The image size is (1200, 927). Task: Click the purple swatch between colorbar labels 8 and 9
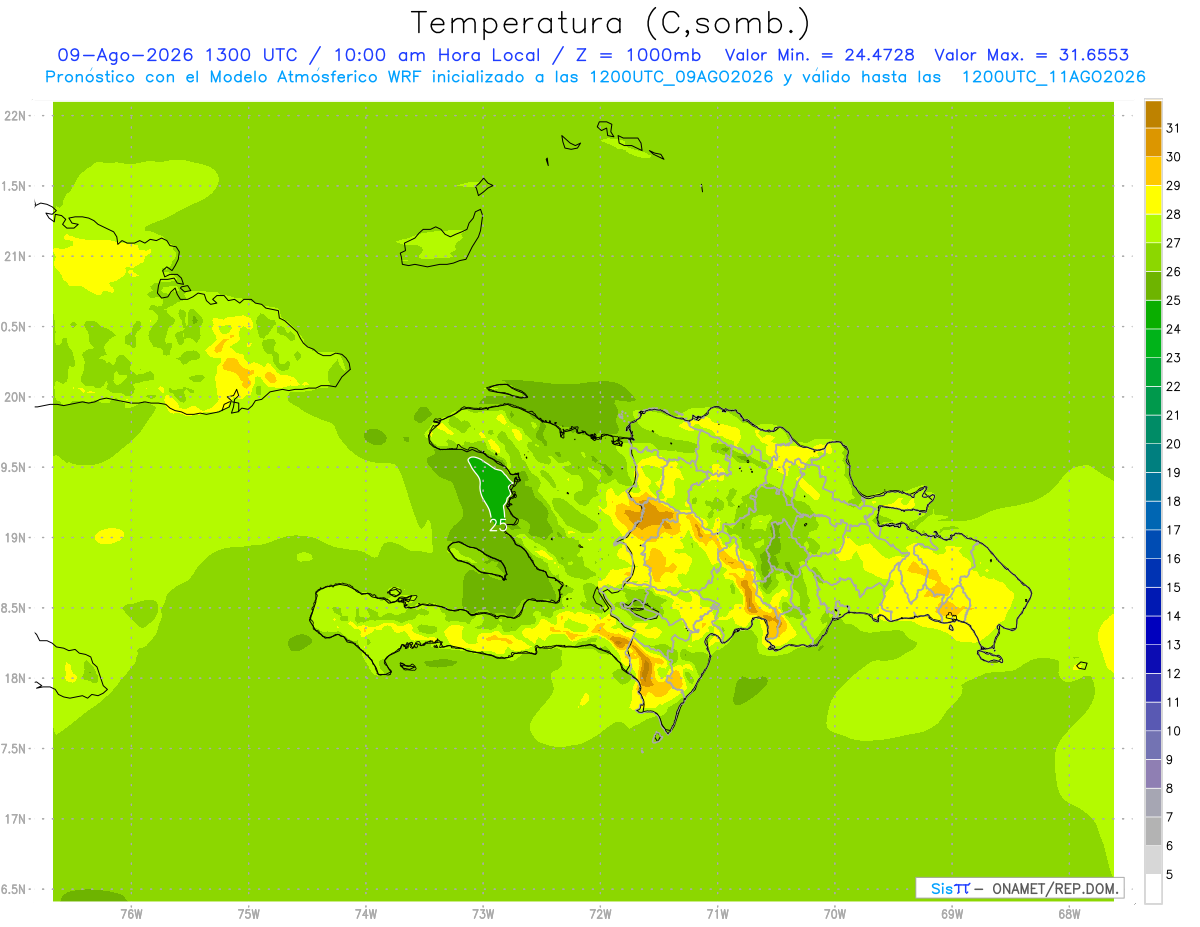click(1154, 774)
